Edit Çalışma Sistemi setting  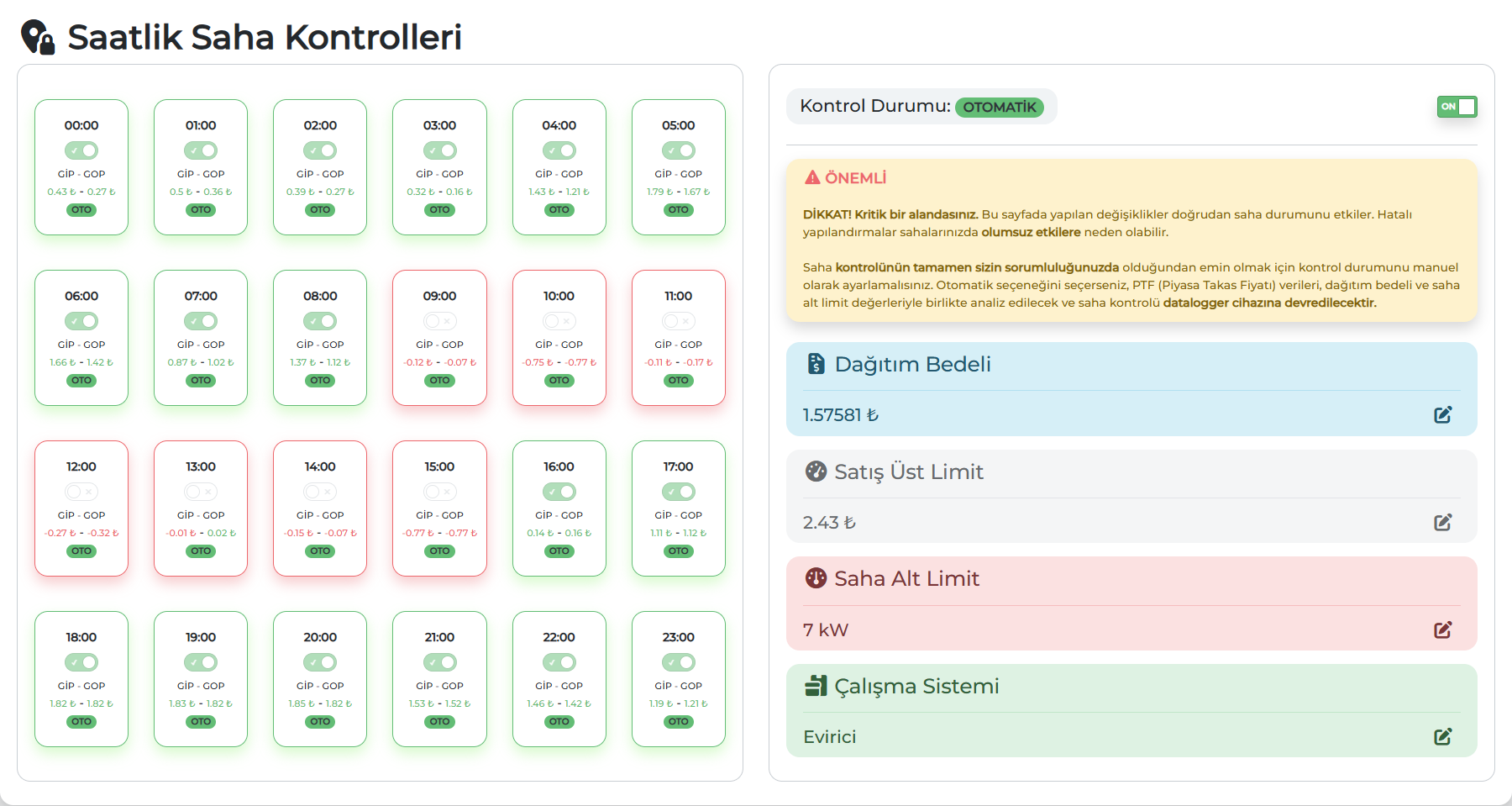1442,736
